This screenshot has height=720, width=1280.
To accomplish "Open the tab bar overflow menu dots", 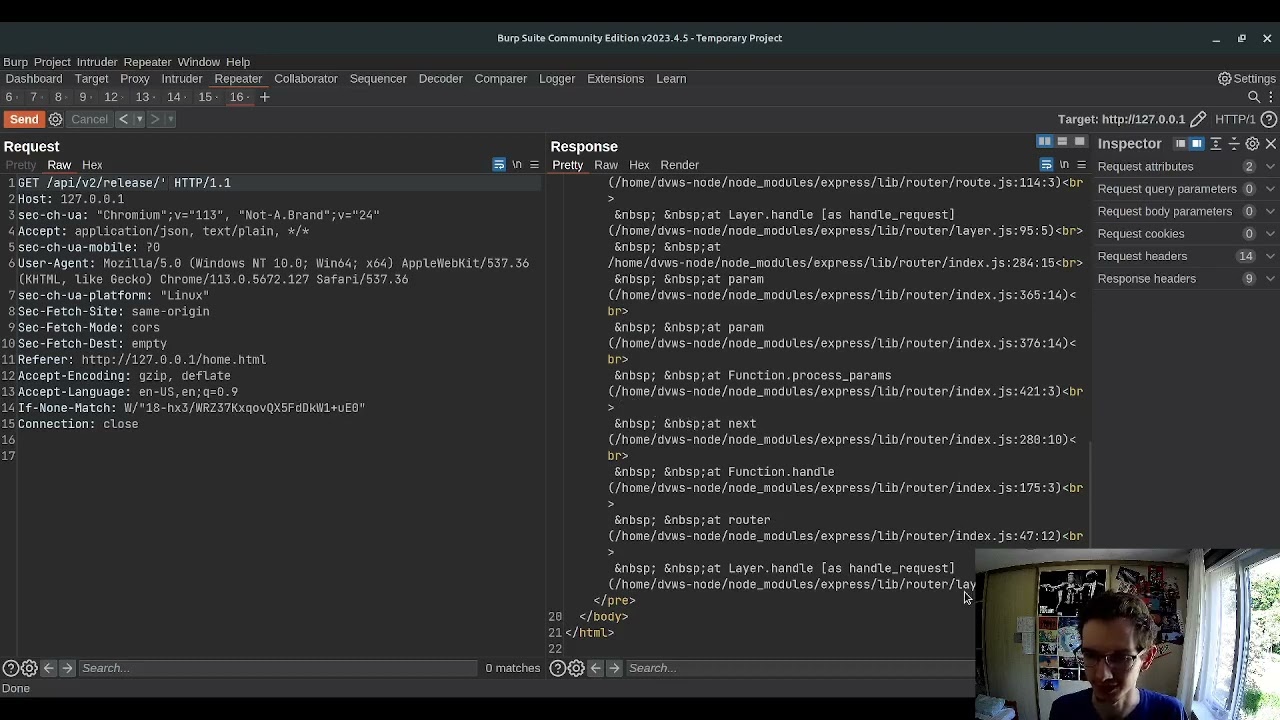I will (1270, 97).
